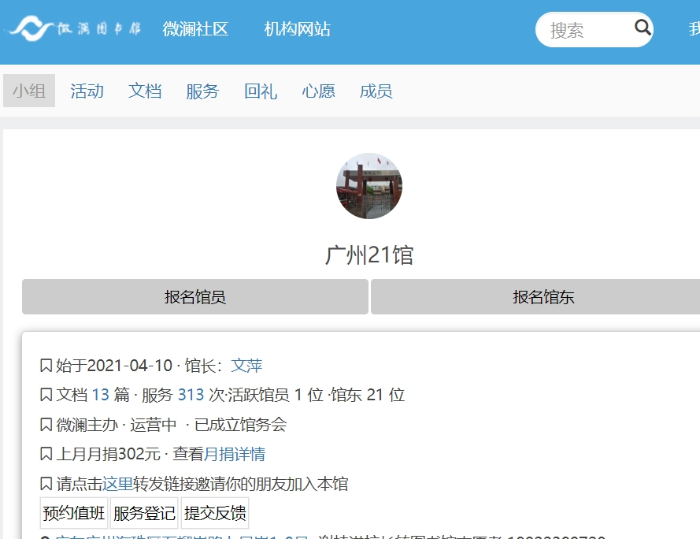Viewport: 700px width, 539px height.
Task: Select the 小组 tab
Action: tap(29, 91)
